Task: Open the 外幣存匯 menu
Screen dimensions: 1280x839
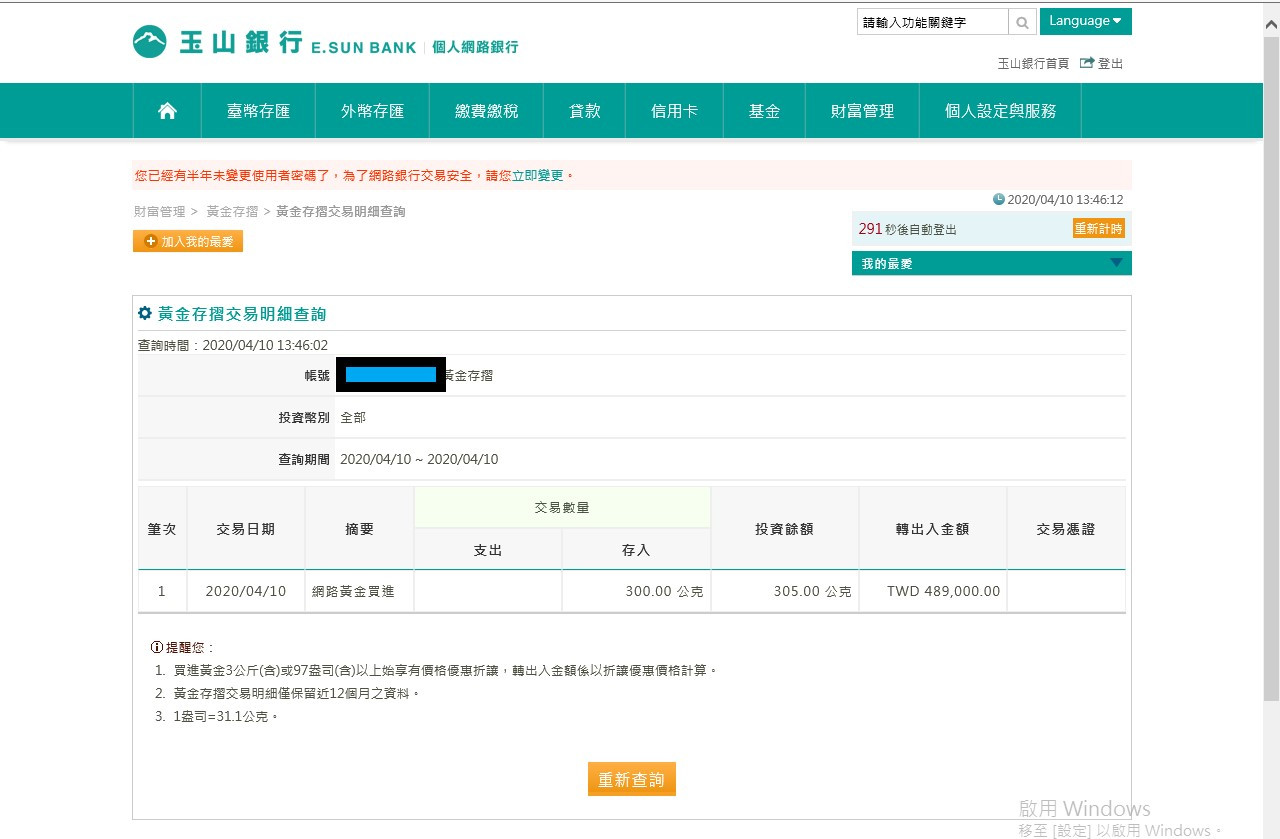Action: point(372,111)
